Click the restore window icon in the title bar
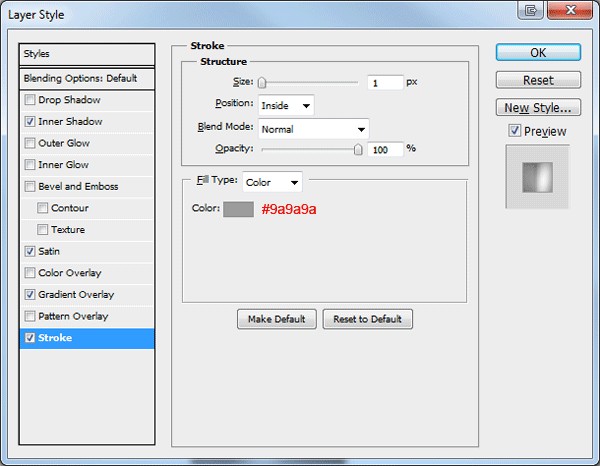Screen dimensions: 600x466 click(x=530, y=10)
